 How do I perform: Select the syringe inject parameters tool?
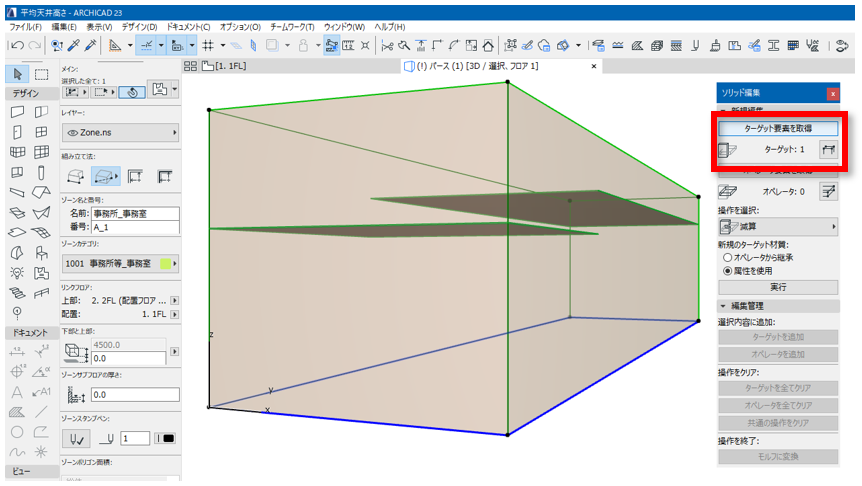(91, 46)
